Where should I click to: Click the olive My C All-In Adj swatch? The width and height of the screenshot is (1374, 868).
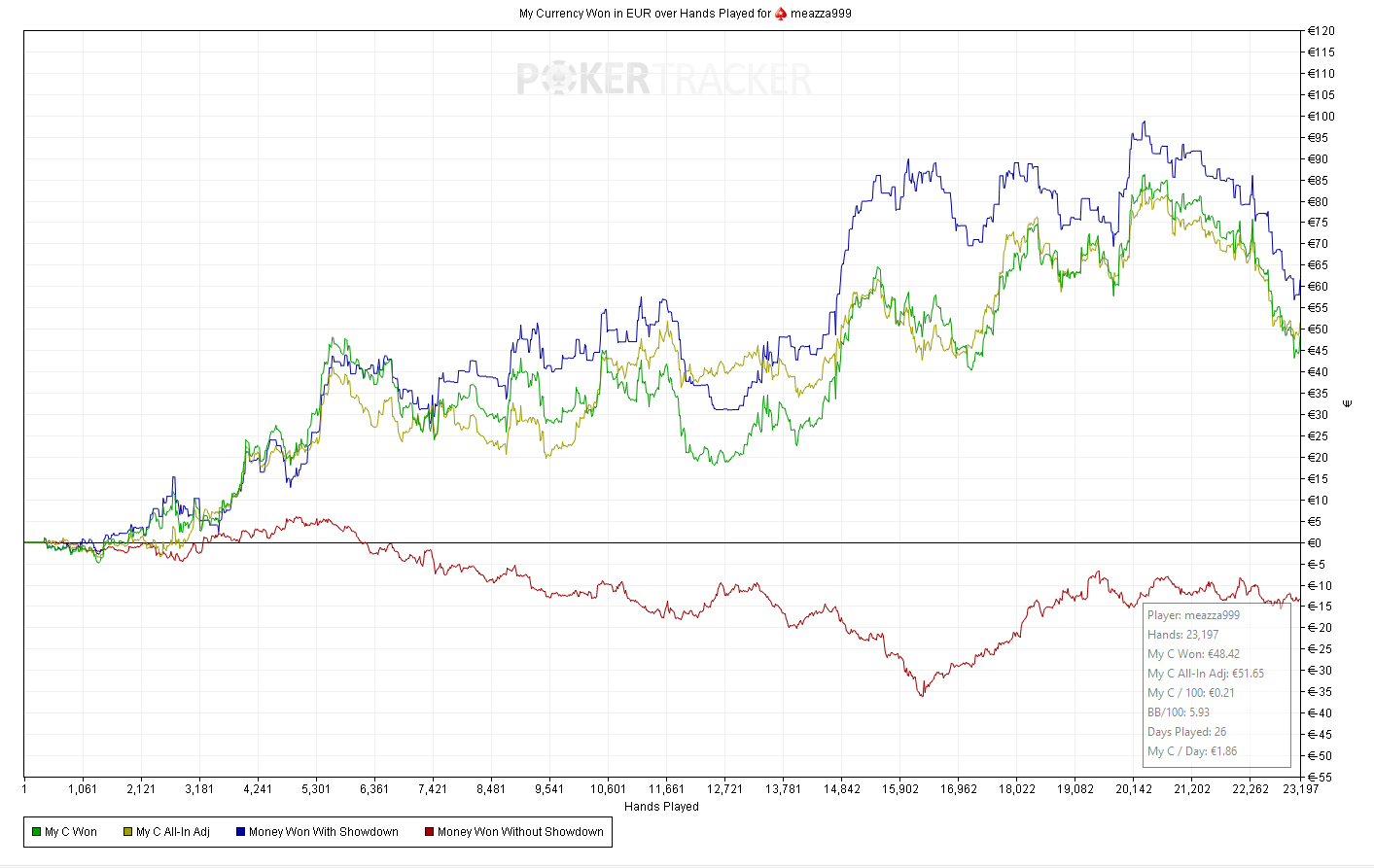128,832
